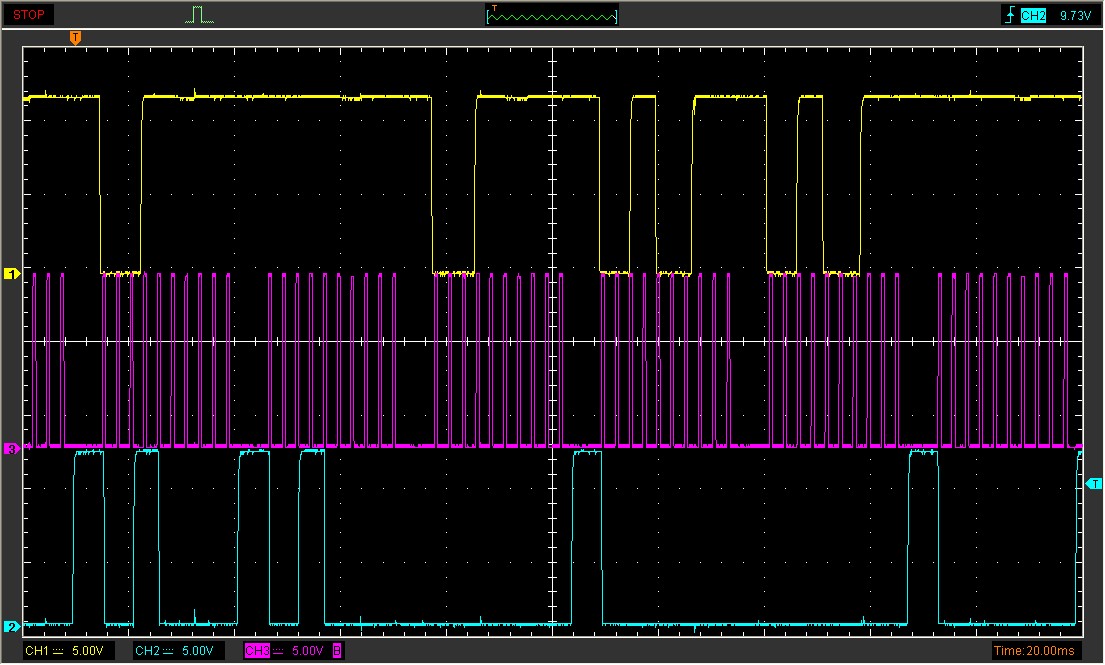Click the rising-edge trigger icon

tap(1010, 15)
